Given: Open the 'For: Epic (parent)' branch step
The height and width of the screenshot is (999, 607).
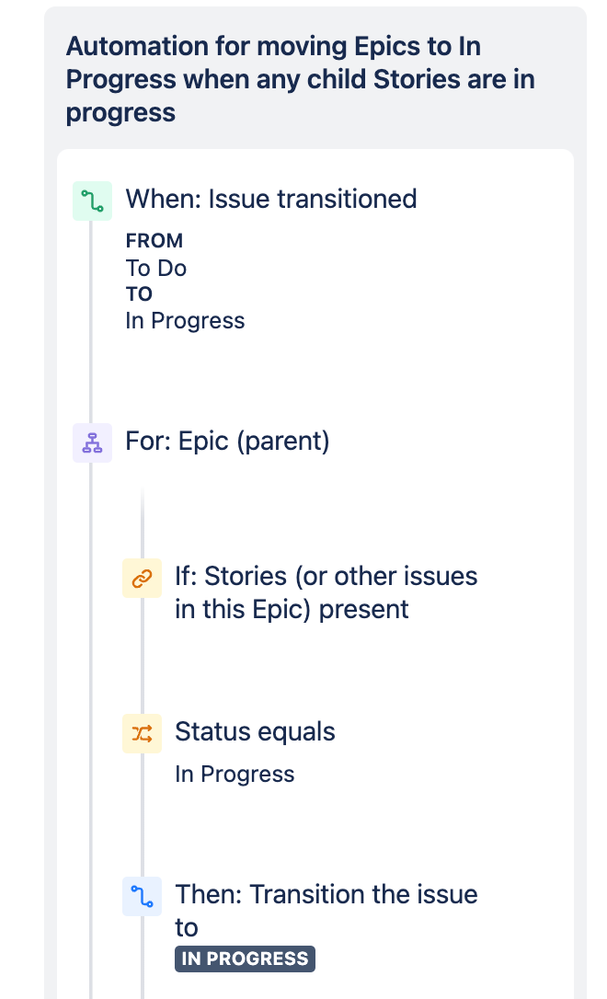Looking at the screenshot, I should tap(227, 441).
